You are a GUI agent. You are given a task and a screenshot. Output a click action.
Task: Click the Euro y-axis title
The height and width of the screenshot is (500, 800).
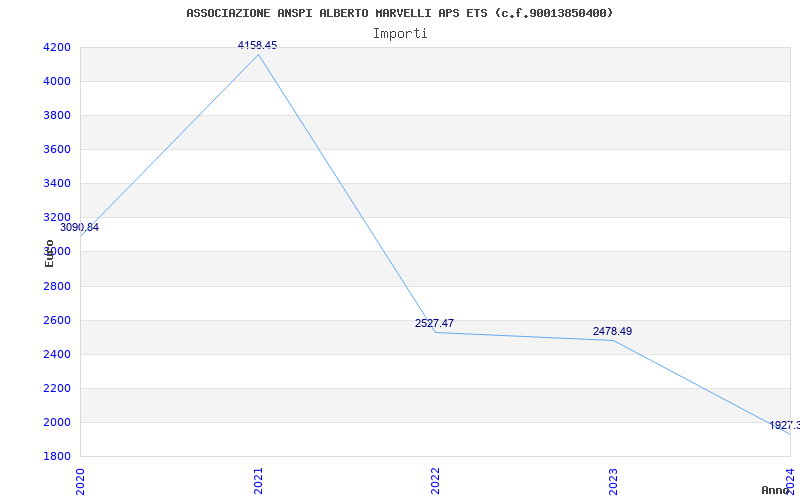point(49,253)
